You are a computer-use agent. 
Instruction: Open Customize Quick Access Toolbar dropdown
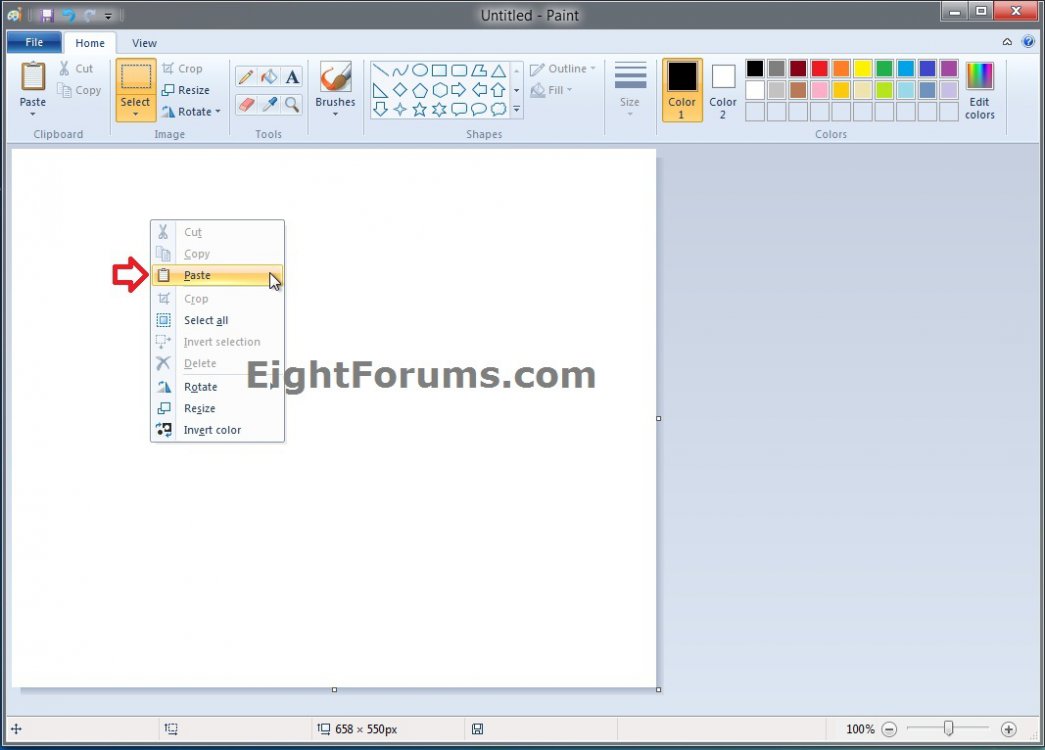(x=108, y=15)
